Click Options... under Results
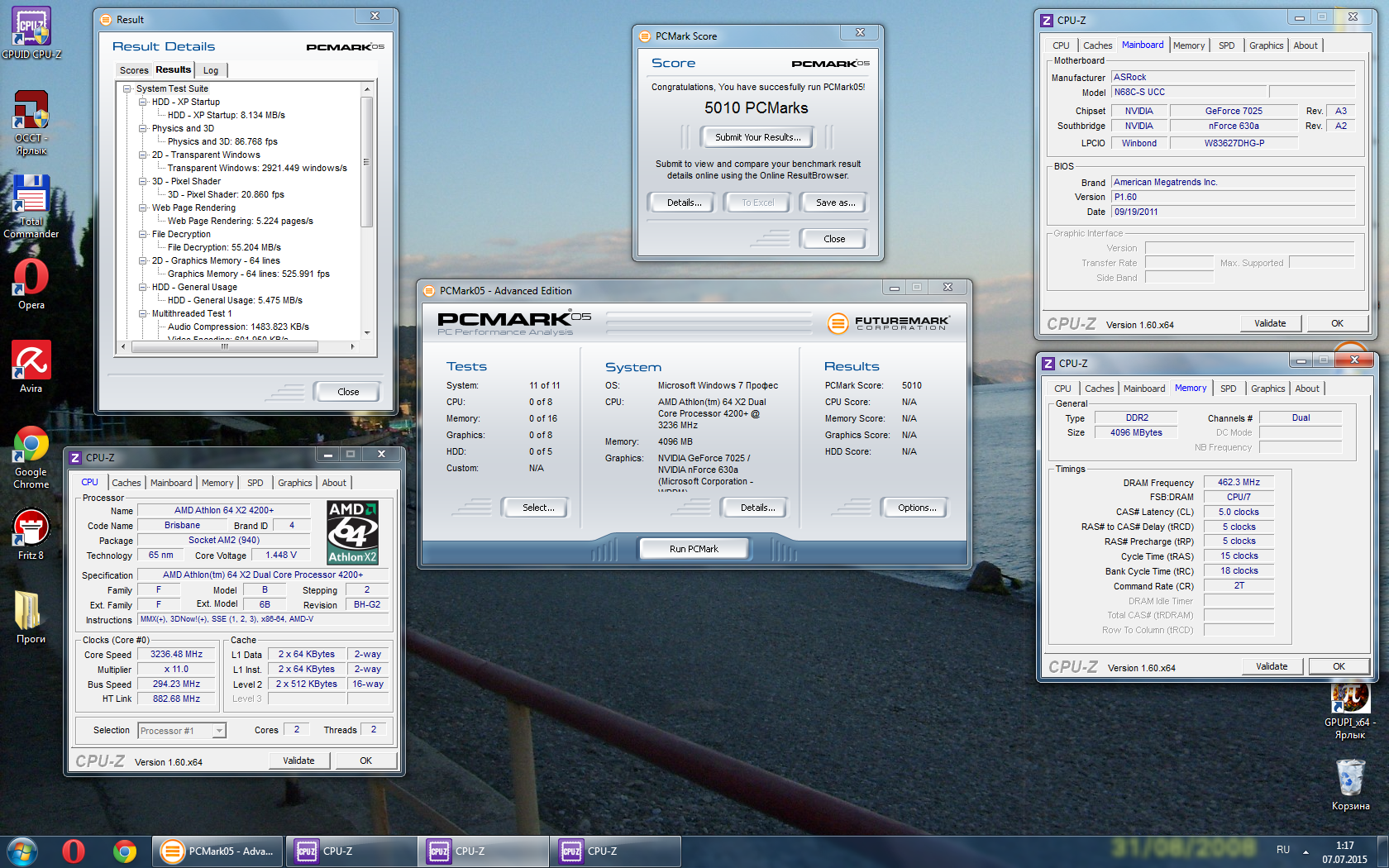The height and width of the screenshot is (868, 1389). point(917,508)
